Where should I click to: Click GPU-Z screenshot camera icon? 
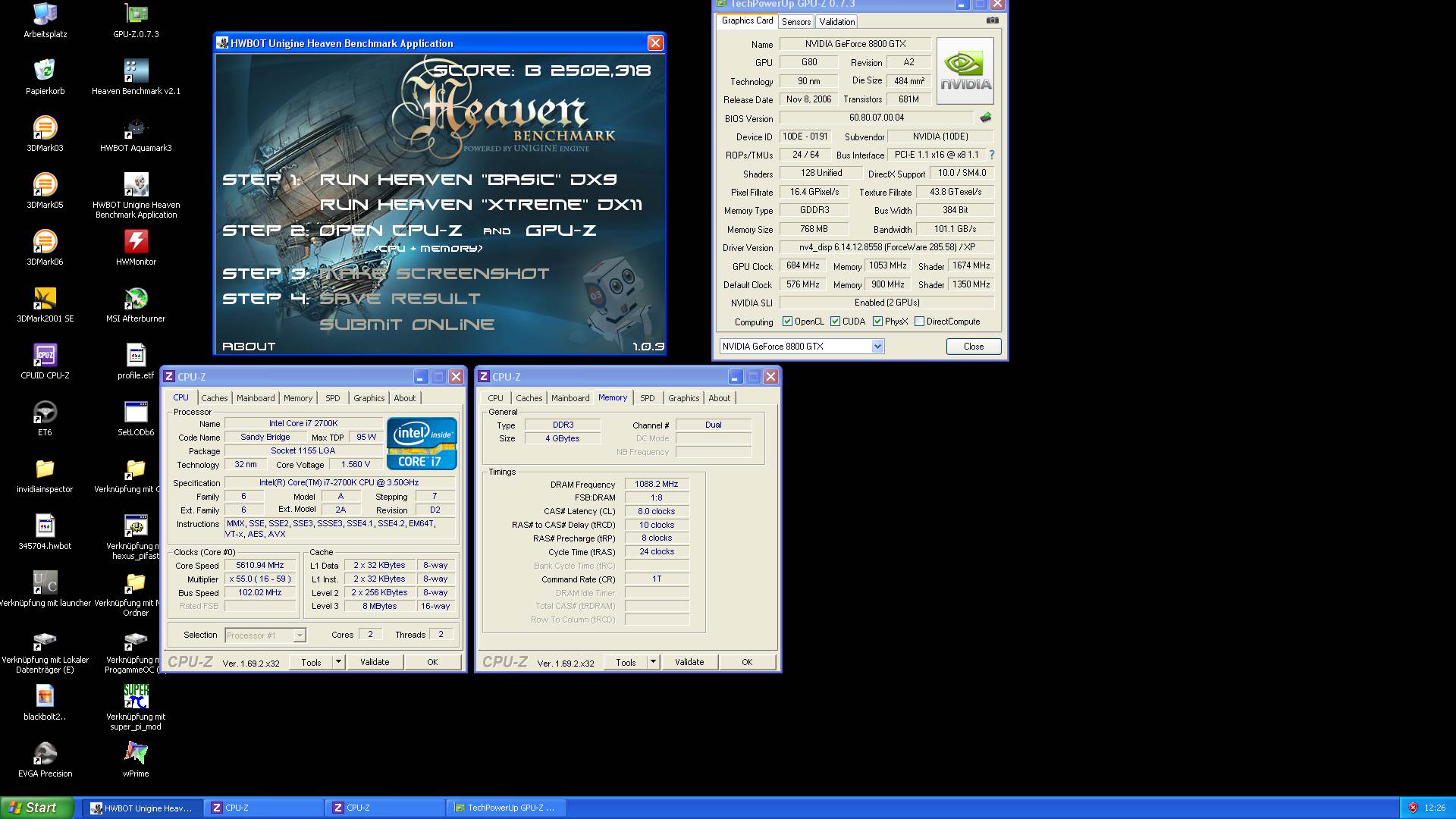[x=992, y=20]
